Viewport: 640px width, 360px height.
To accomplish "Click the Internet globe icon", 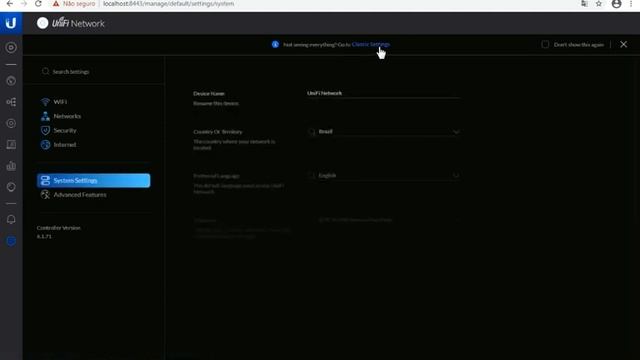I will click(x=45, y=144).
